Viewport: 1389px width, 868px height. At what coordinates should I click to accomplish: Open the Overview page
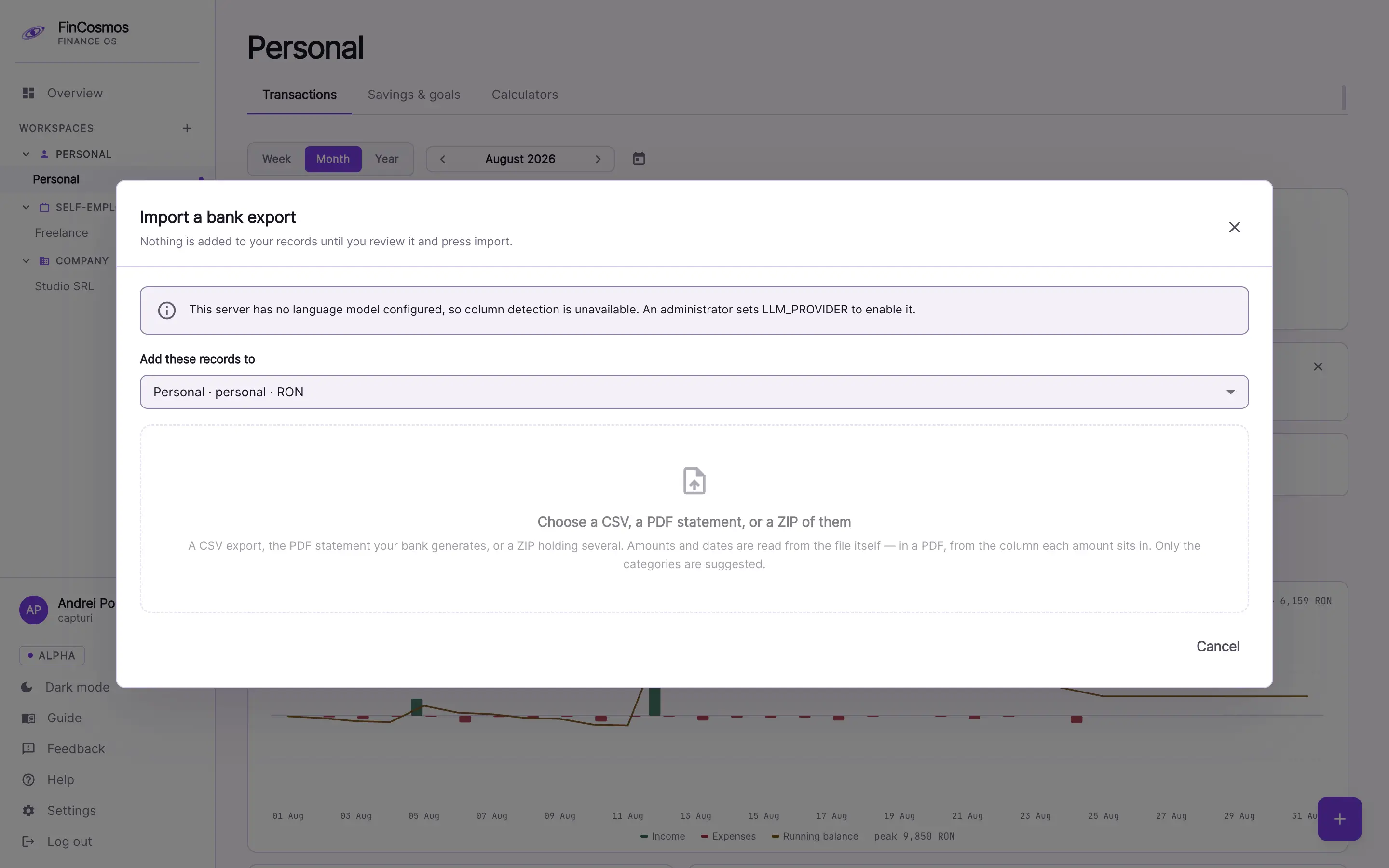(75, 93)
